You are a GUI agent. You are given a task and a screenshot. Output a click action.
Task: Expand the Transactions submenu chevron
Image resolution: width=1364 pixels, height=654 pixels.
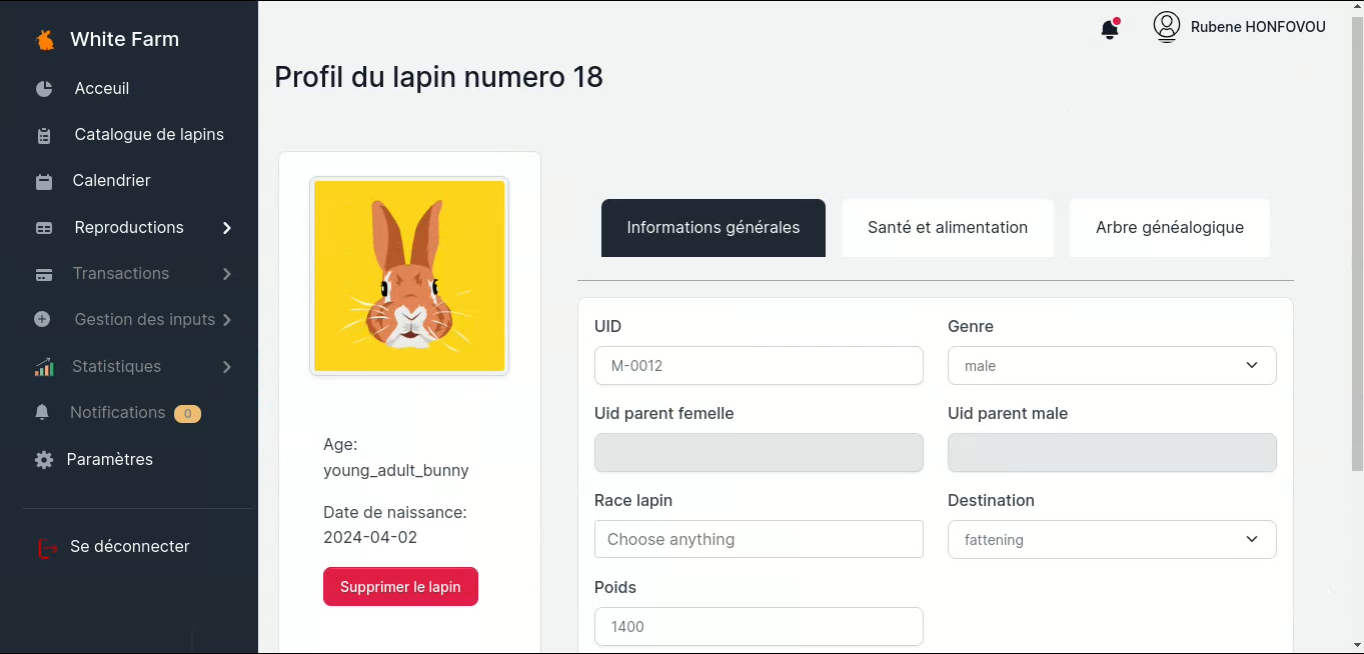[x=227, y=274]
